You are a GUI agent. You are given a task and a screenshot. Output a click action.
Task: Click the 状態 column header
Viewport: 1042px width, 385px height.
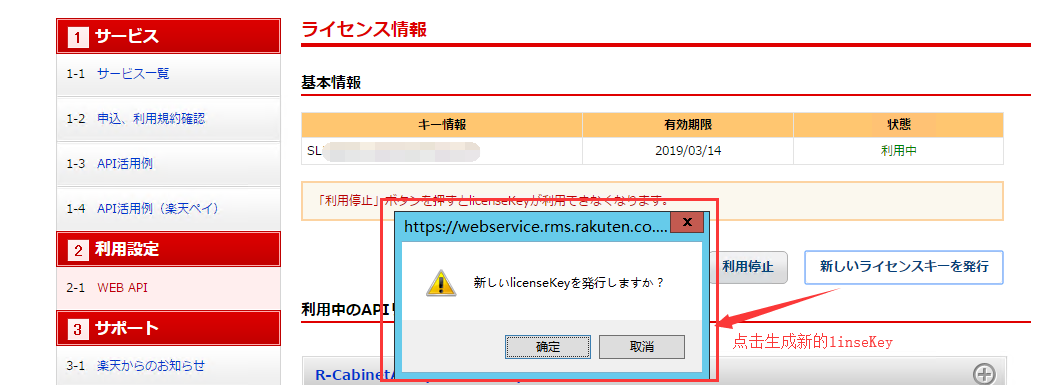pos(898,125)
